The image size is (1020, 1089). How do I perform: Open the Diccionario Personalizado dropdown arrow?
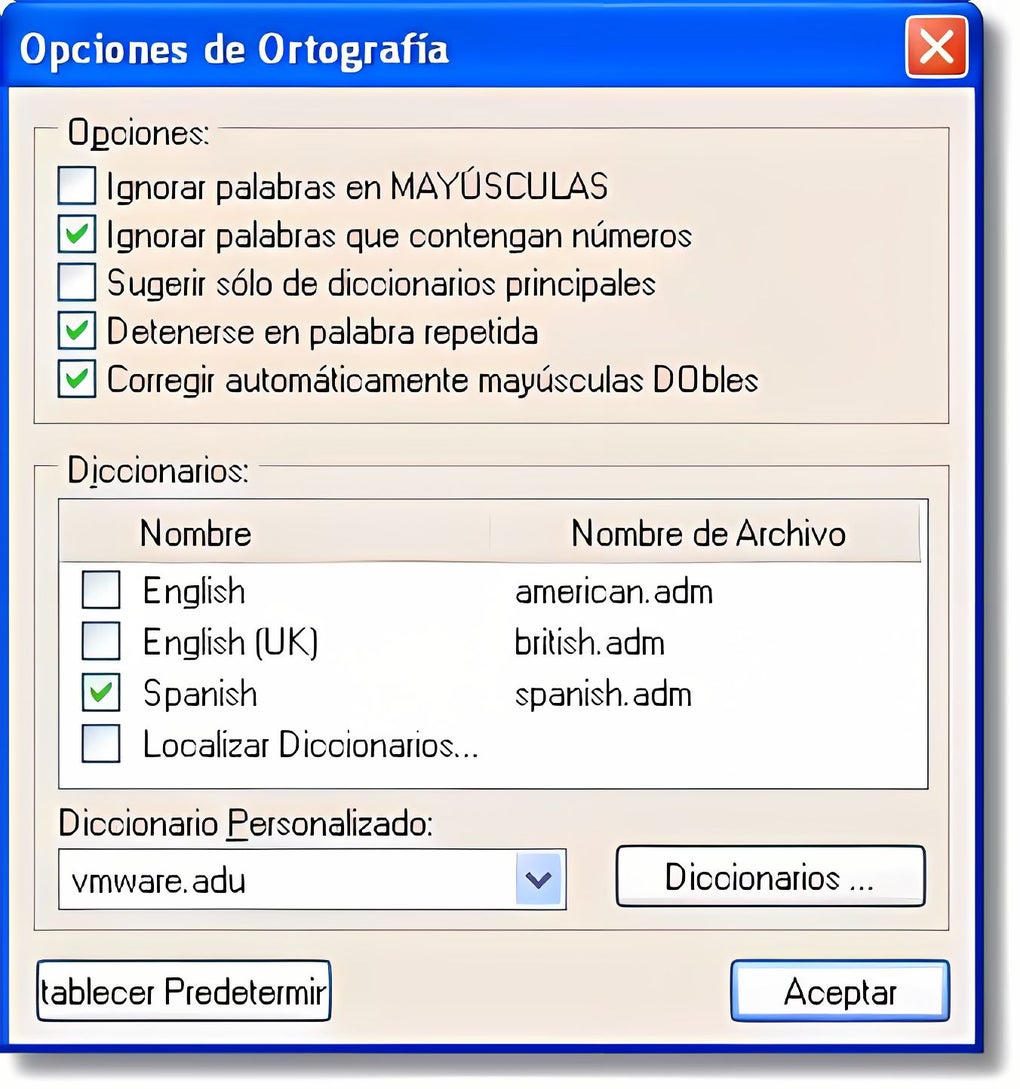tap(539, 879)
